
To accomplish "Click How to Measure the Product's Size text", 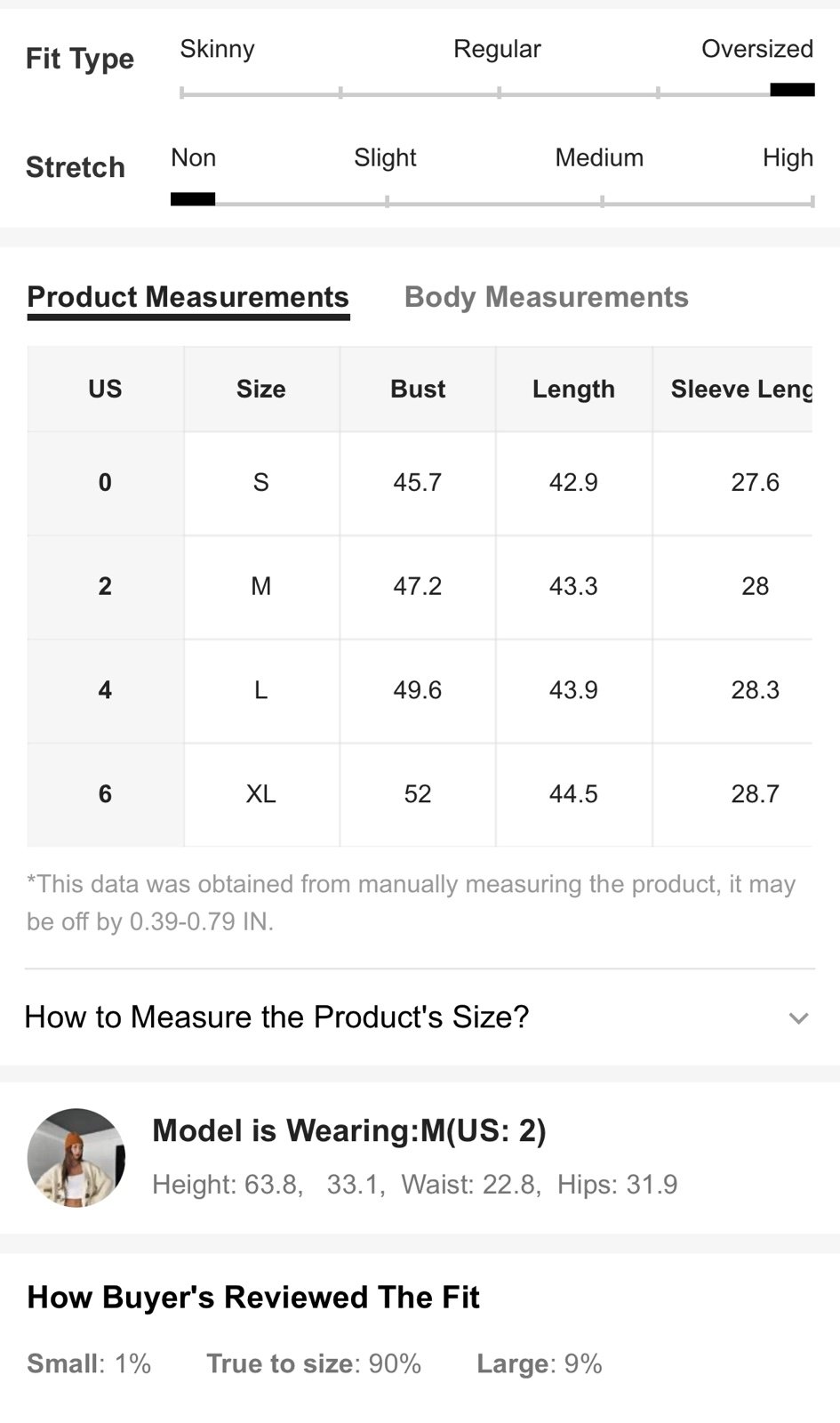I will 276,1017.
